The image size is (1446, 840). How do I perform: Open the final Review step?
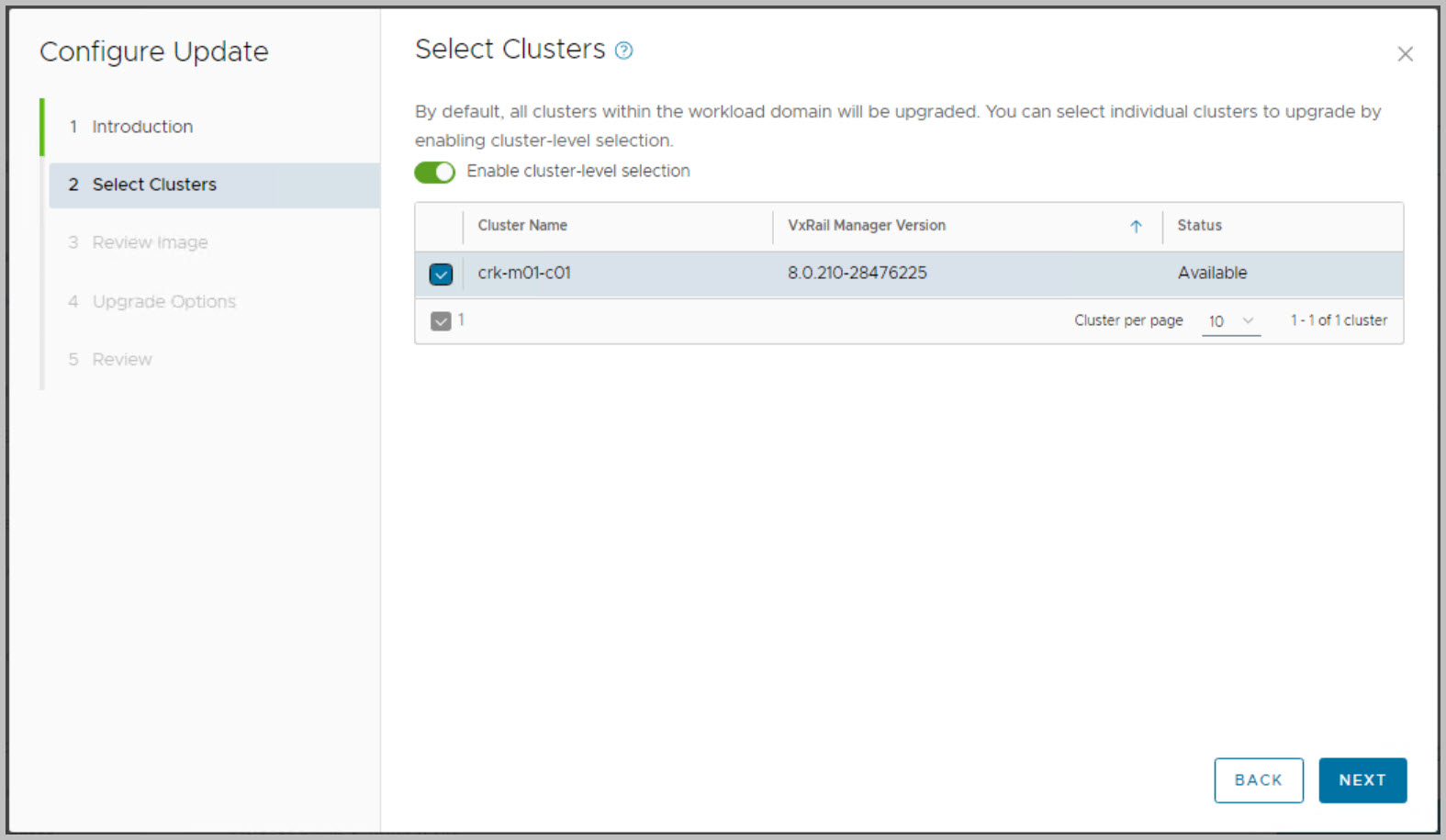pyautogui.click(x=122, y=359)
